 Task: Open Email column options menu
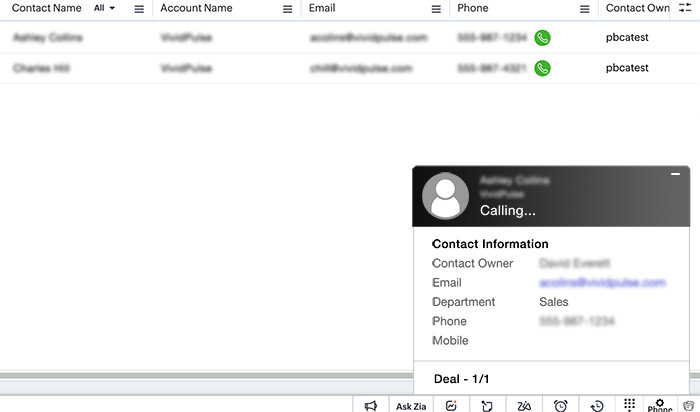[436, 9]
